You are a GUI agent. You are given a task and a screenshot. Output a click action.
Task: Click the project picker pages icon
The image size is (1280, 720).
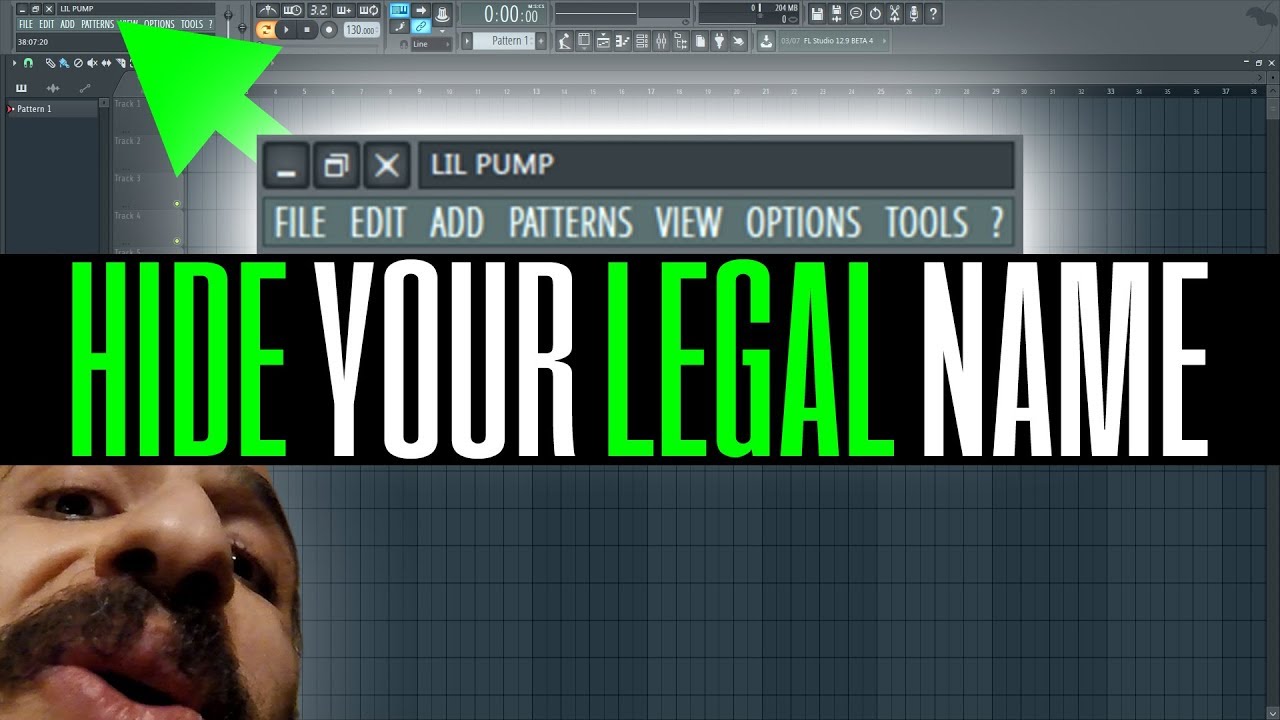point(700,41)
